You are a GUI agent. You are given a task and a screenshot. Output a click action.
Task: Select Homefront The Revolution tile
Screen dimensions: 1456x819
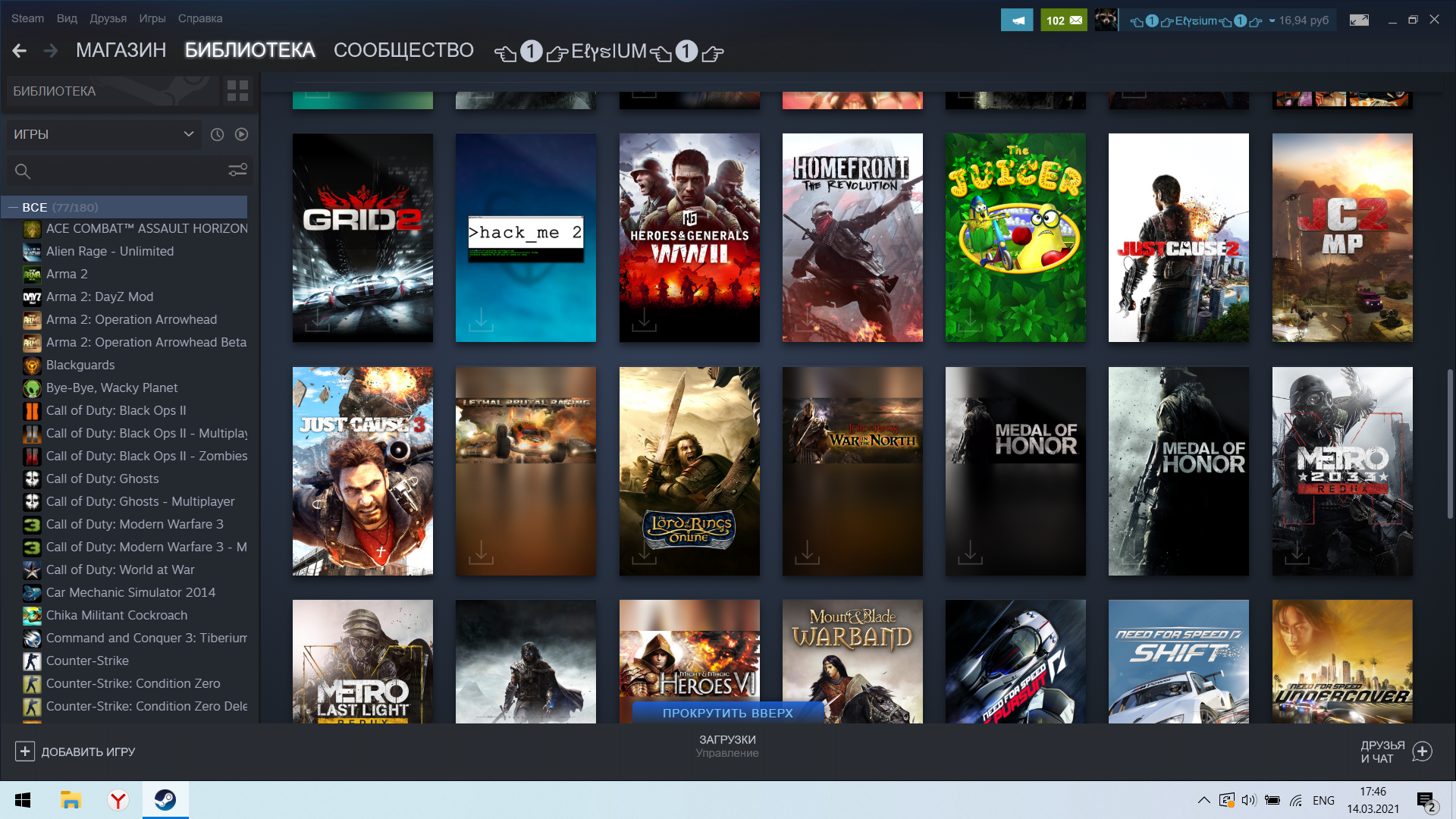852,237
